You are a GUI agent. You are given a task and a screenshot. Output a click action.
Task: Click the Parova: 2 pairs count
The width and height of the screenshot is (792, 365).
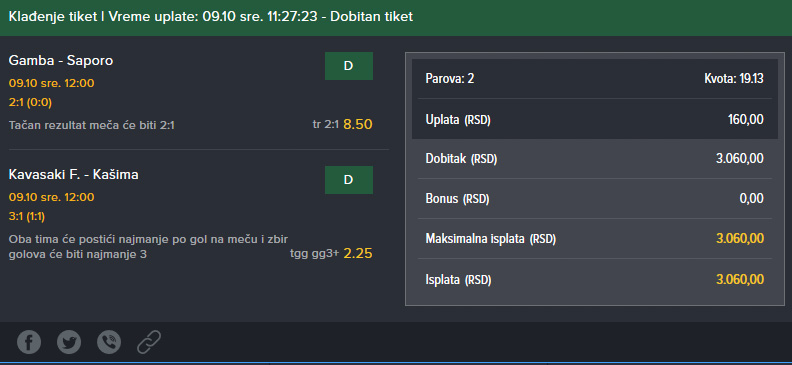click(450, 79)
